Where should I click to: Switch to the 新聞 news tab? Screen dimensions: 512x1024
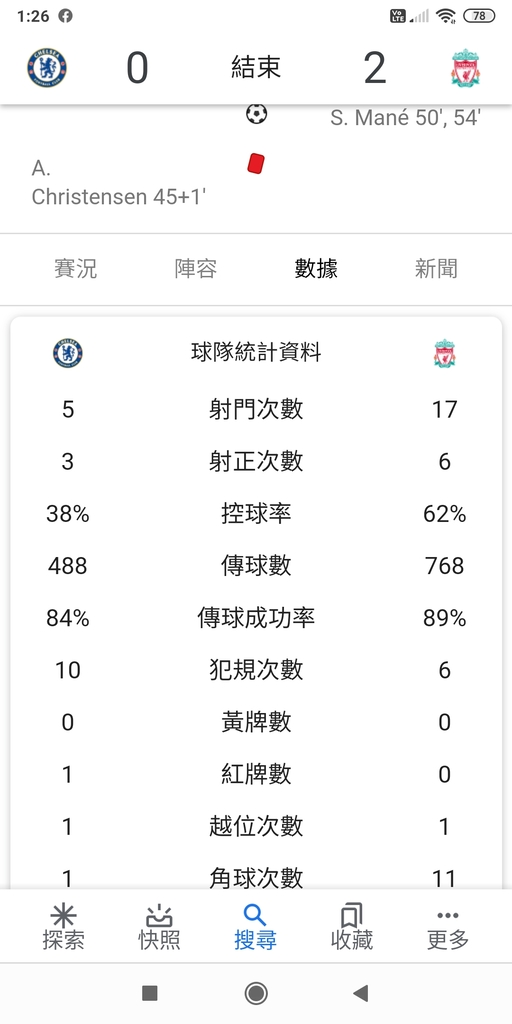tap(436, 268)
